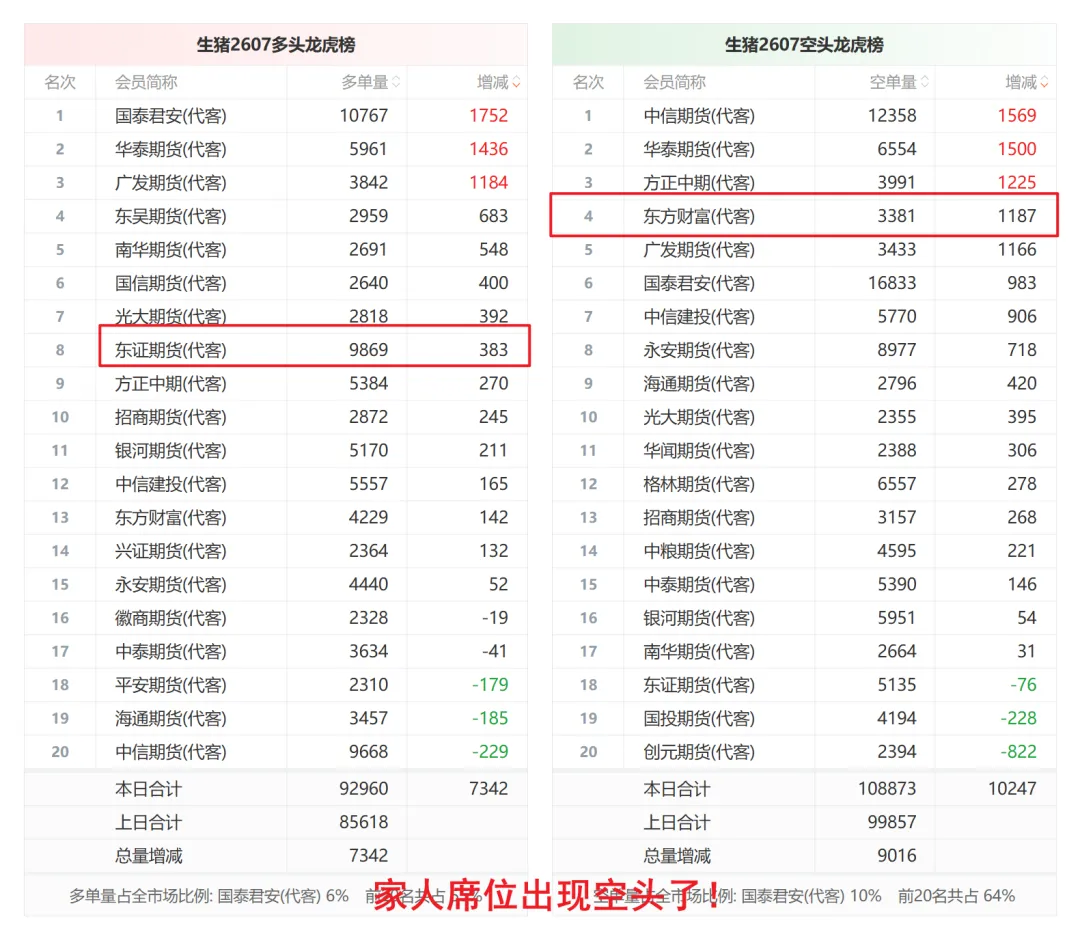Select 国投期货(代客) member name
This screenshot has width=1080, height=930.
click(x=699, y=719)
